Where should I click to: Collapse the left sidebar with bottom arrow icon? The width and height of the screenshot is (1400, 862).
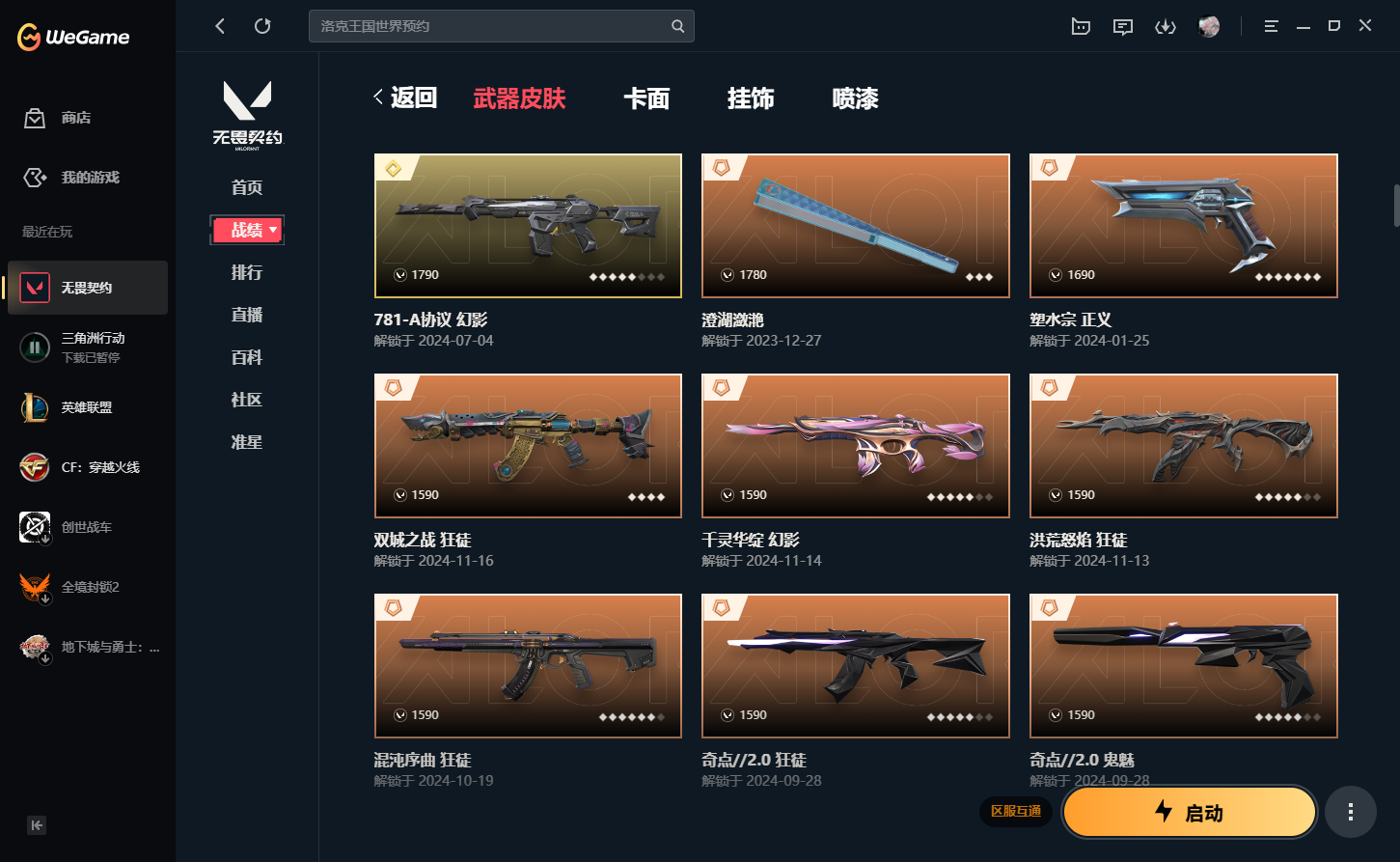[x=37, y=825]
